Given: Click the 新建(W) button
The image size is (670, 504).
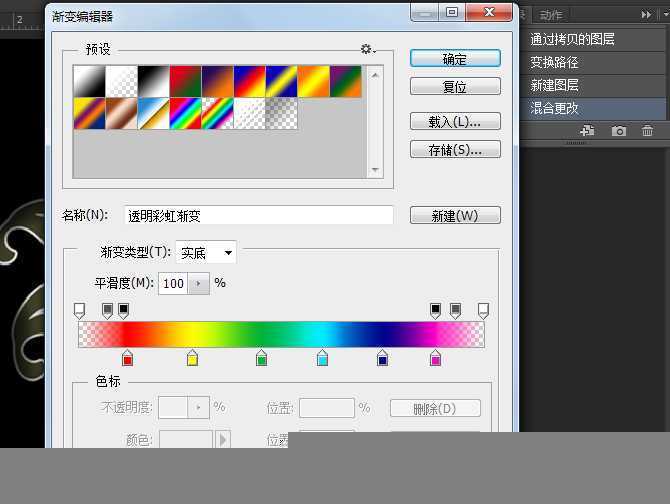Looking at the screenshot, I should click(455, 216).
